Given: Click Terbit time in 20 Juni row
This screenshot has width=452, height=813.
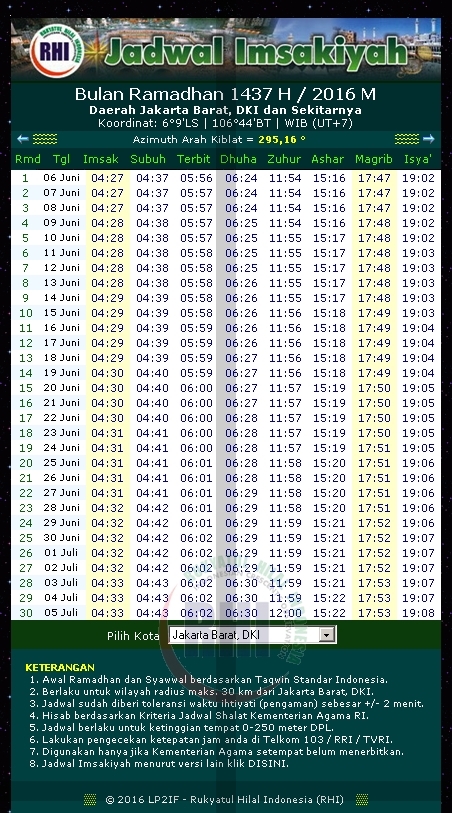Looking at the screenshot, I should click(196, 388).
